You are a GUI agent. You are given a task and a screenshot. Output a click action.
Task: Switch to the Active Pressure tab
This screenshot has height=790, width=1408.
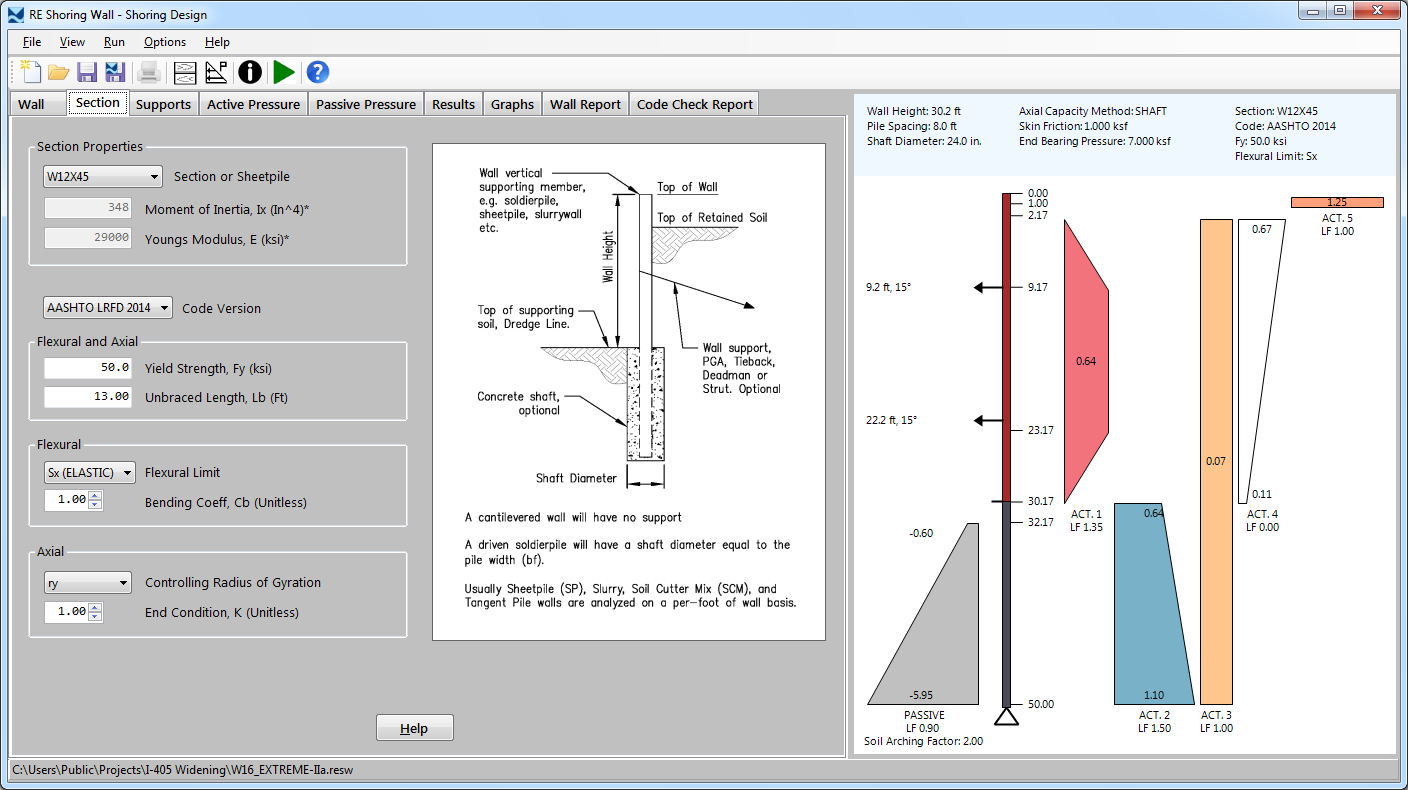click(x=253, y=104)
